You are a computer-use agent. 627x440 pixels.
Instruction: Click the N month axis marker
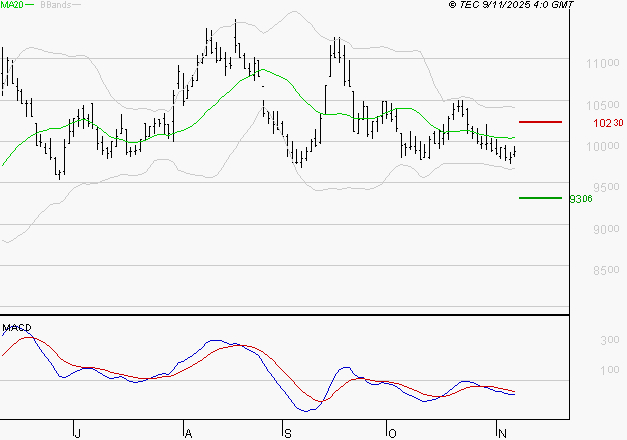(502, 433)
